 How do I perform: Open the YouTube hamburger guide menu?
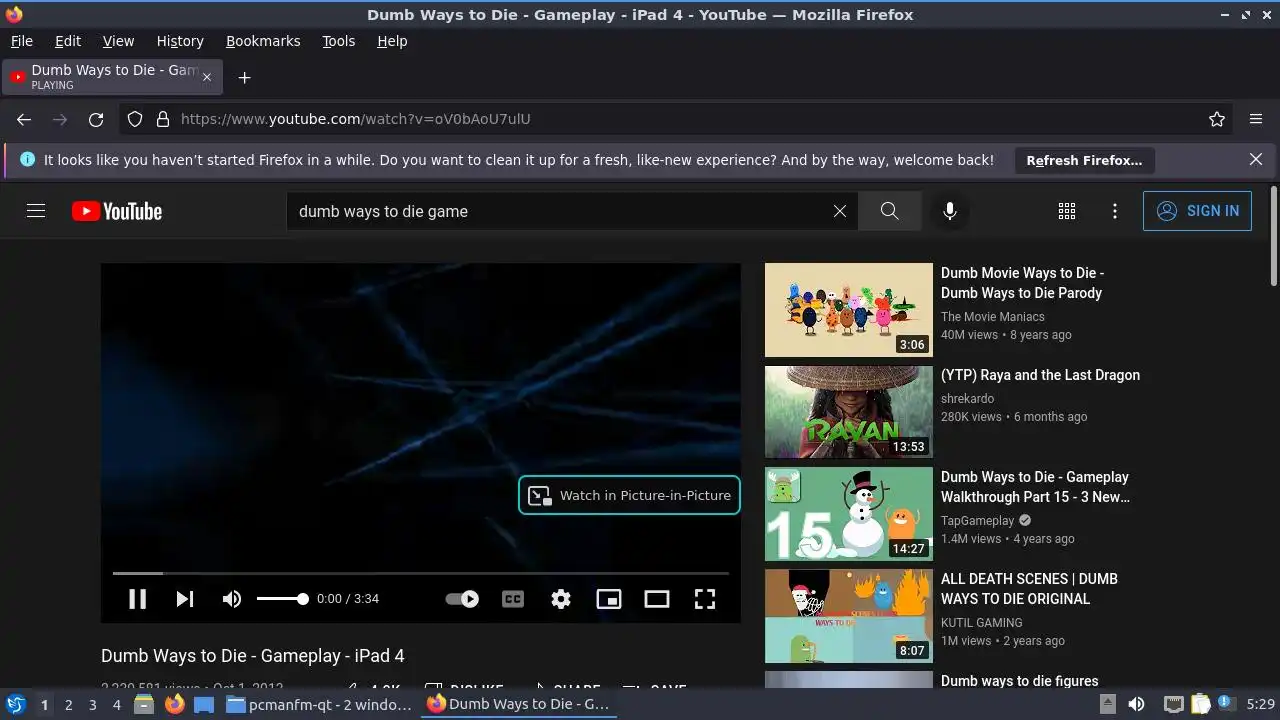pos(36,211)
